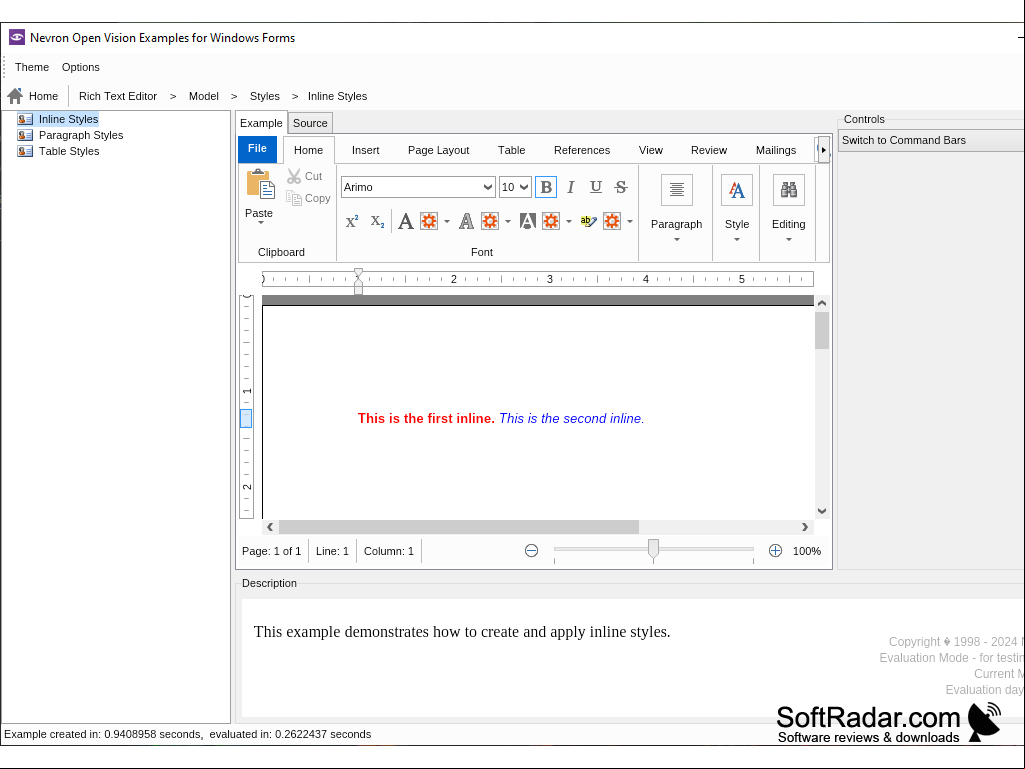
Task: Click the Paragraph Styles tree icon
Action: [25, 135]
